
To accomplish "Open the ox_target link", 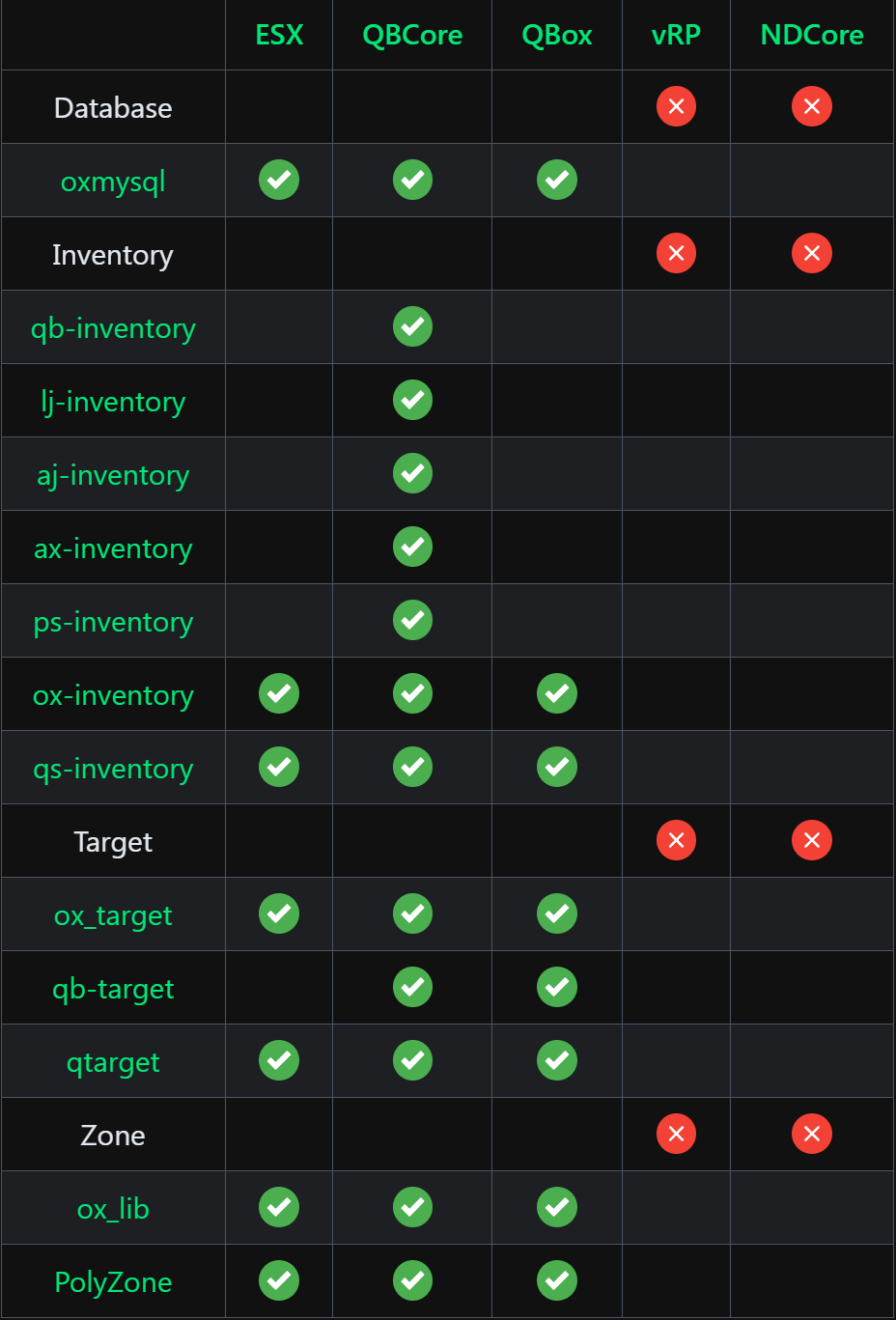I will (113, 915).
